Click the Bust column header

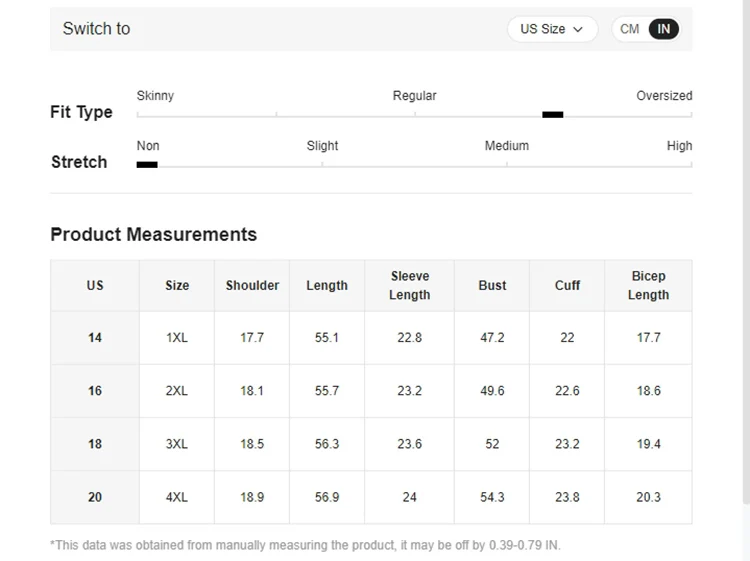[492, 285]
